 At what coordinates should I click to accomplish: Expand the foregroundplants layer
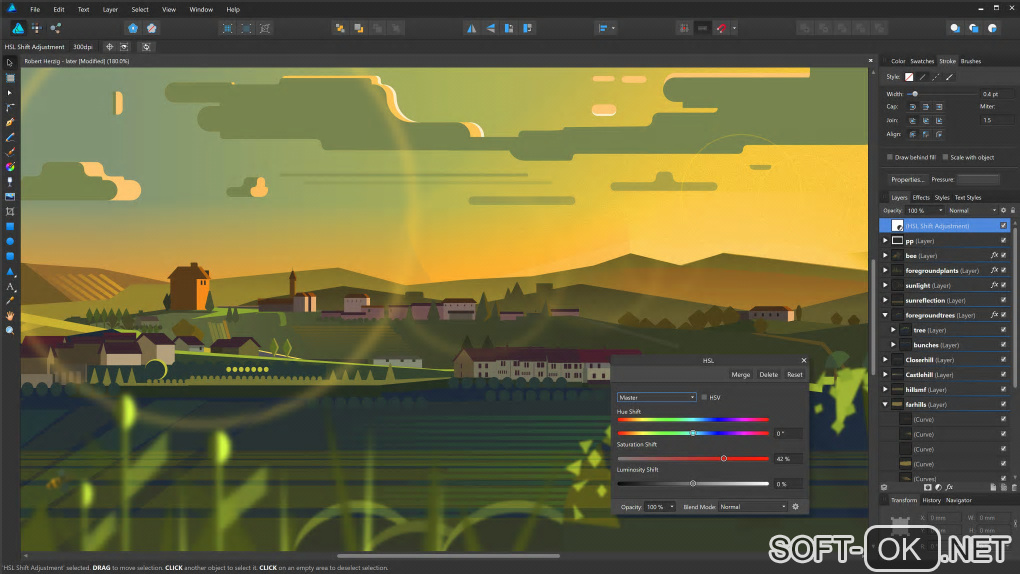coord(885,270)
